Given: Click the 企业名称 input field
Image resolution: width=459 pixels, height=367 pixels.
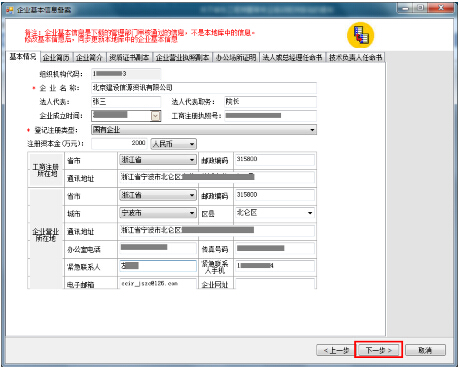Looking at the screenshot, I should [x=204, y=88].
